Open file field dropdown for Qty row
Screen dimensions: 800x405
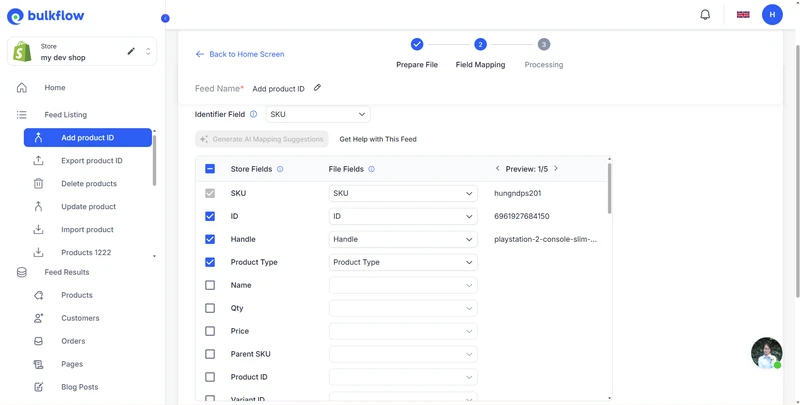(403, 308)
